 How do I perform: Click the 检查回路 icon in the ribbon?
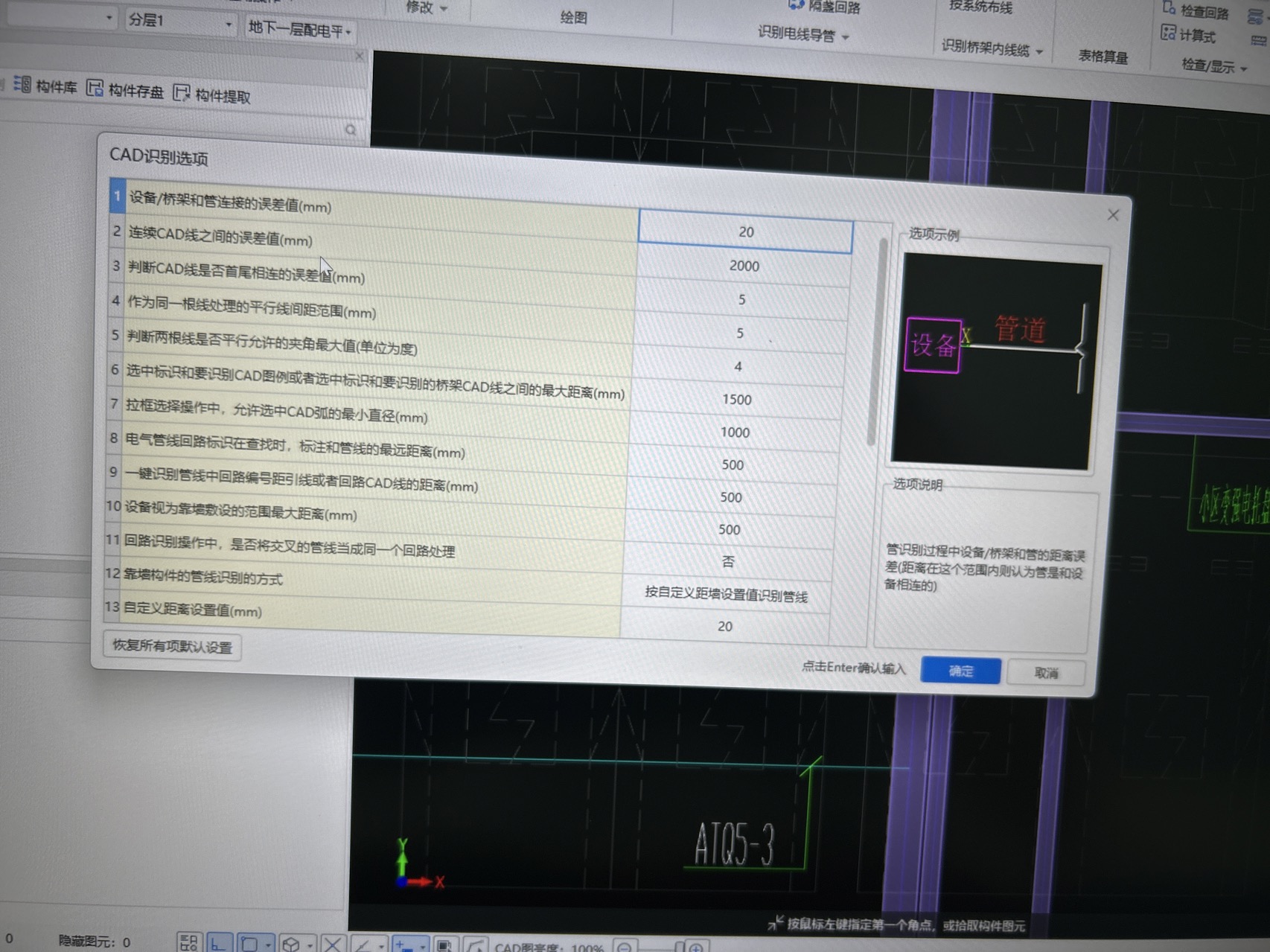1169,9
